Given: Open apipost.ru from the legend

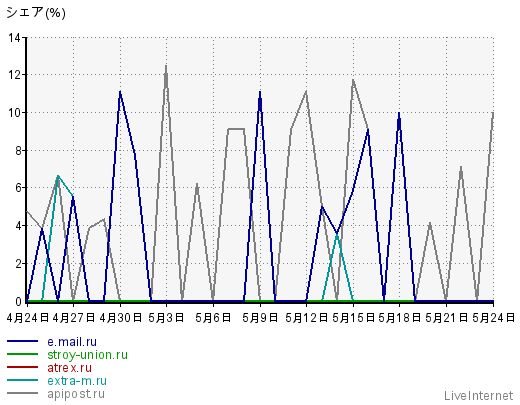Looking at the screenshot, I should pos(76,394).
